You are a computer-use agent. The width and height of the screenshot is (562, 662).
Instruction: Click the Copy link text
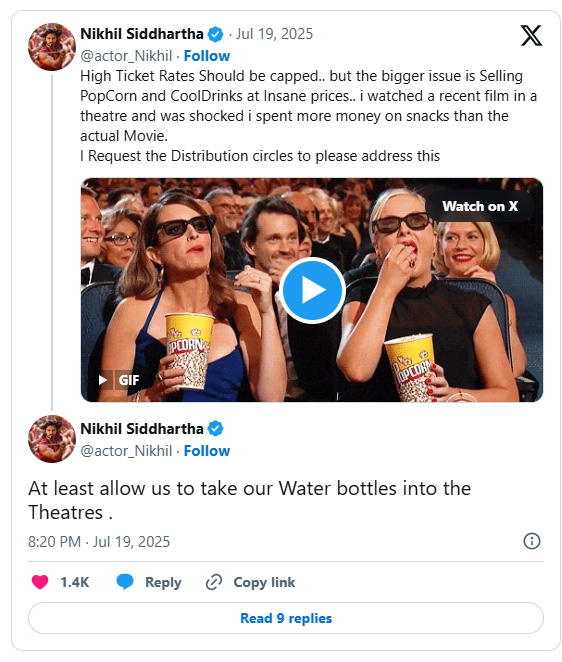click(x=264, y=582)
